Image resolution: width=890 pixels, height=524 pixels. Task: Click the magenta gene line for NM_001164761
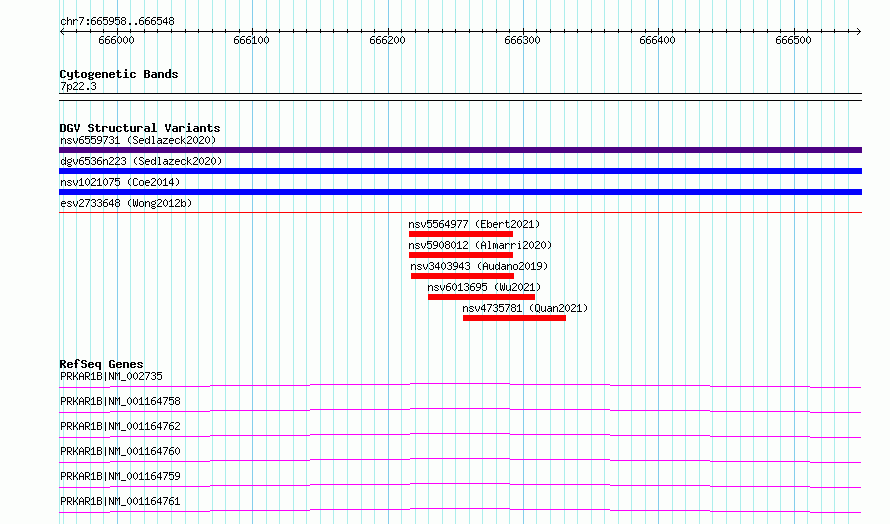(460, 509)
